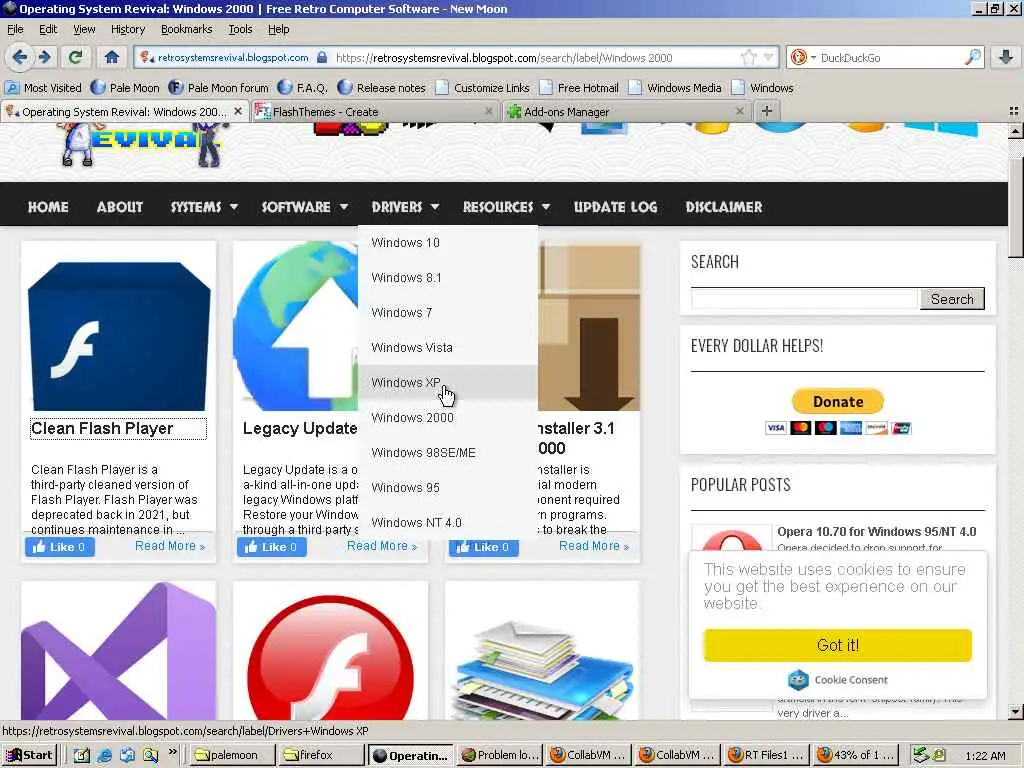Open the Tools menu
Image resolution: width=1024 pixels, height=768 pixels.
coord(240,29)
